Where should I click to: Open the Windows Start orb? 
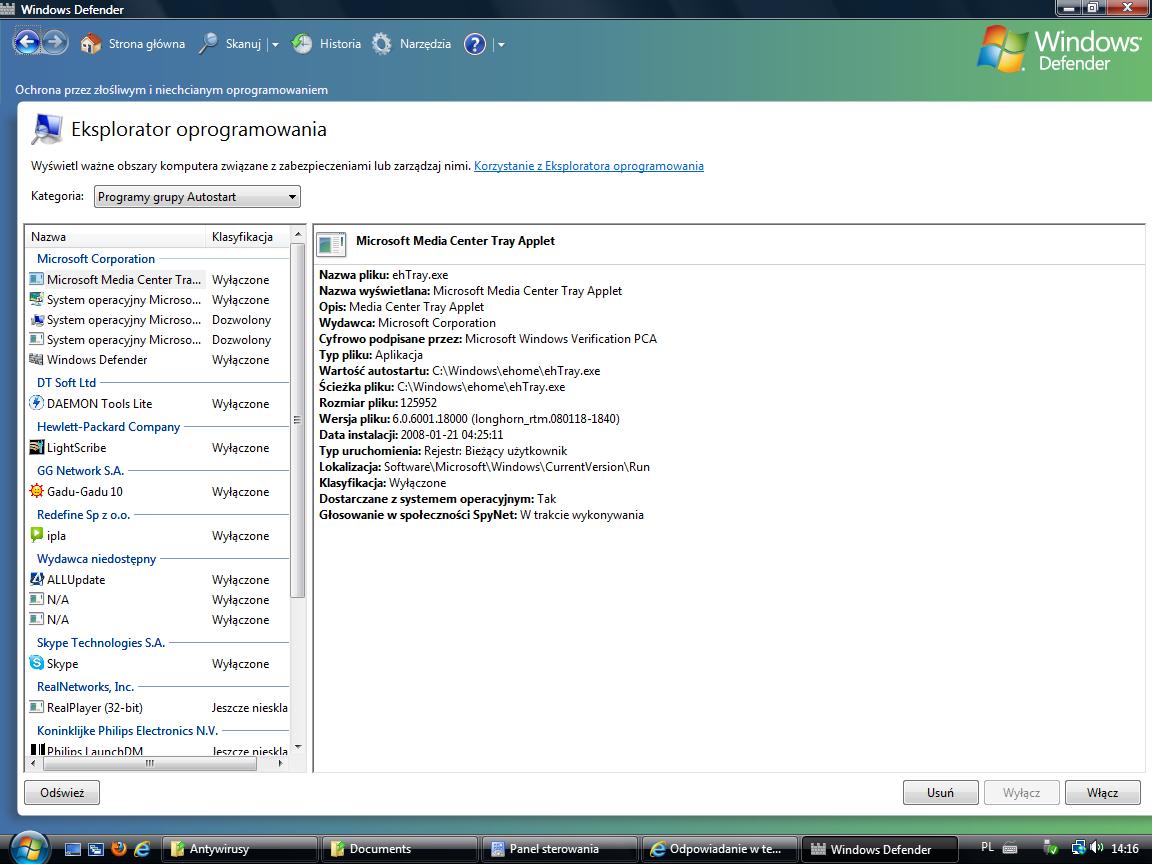(x=28, y=848)
